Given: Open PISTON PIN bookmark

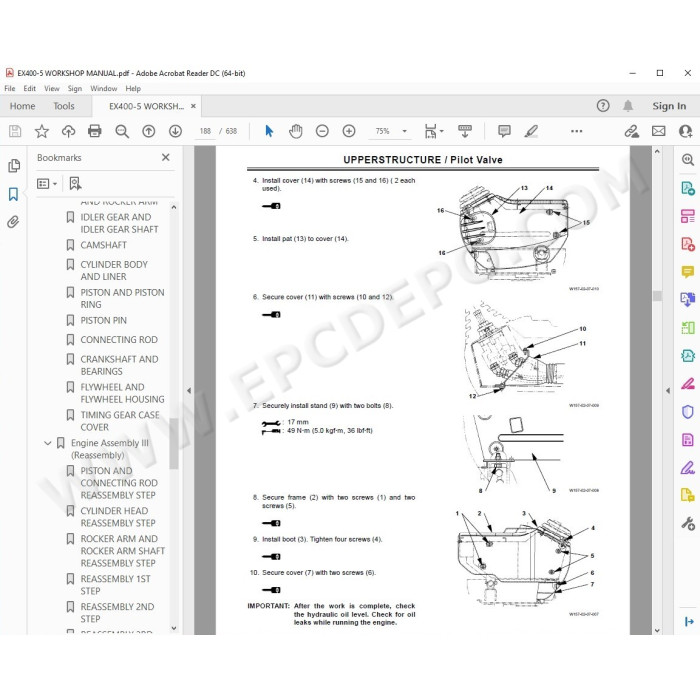Looking at the screenshot, I should [x=104, y=321].
